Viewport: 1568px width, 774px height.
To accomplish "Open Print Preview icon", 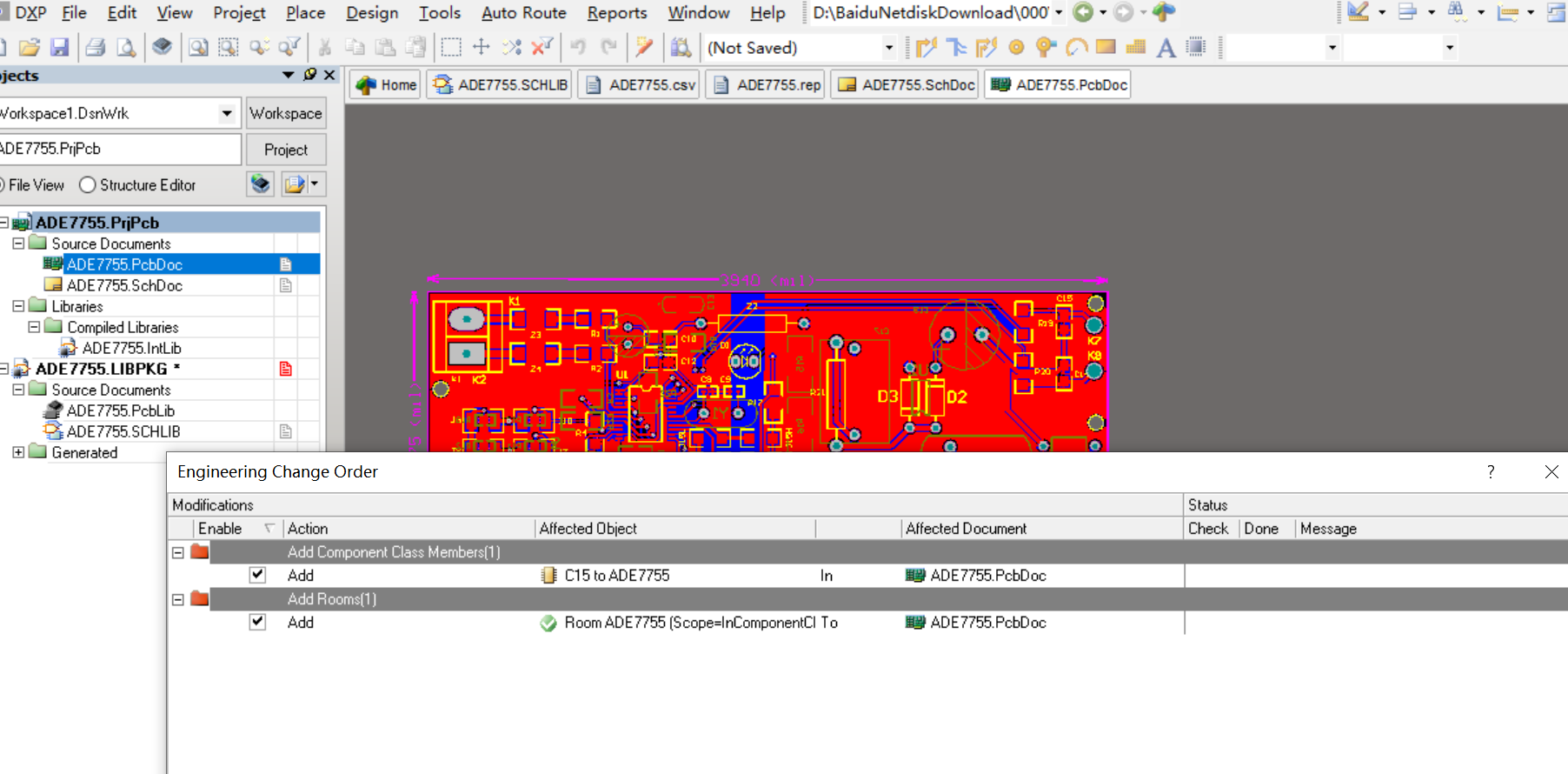I will [126, 47].
